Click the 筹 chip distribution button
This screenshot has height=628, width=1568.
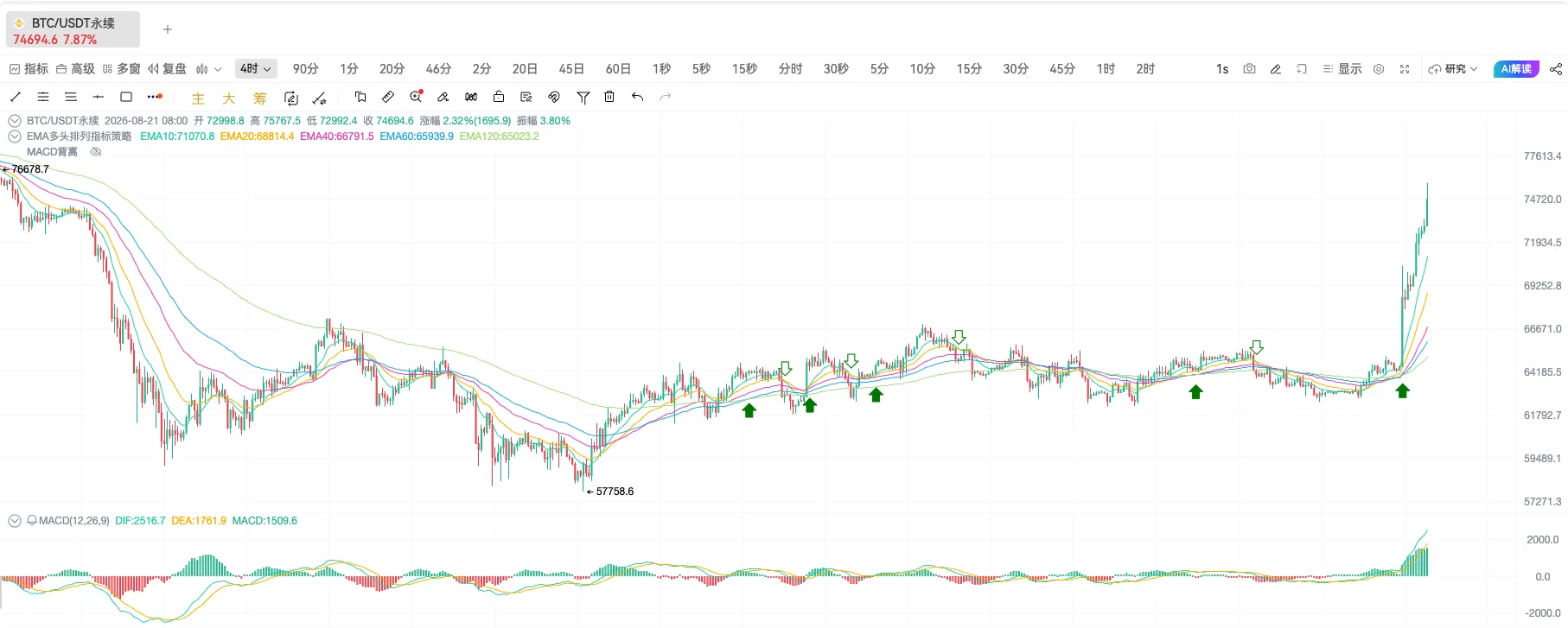(x=260, y=98)
